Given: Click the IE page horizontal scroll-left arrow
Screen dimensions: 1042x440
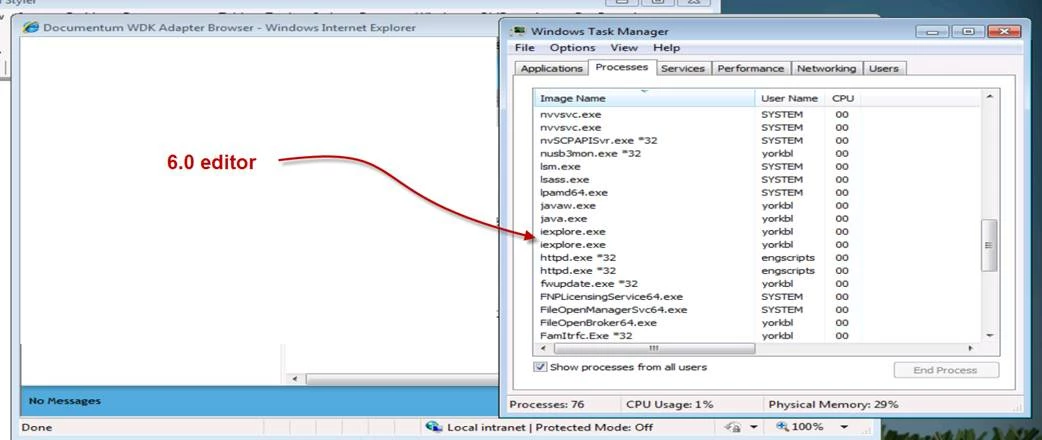Looking at the screenshot, I should [x=294, y=379].
